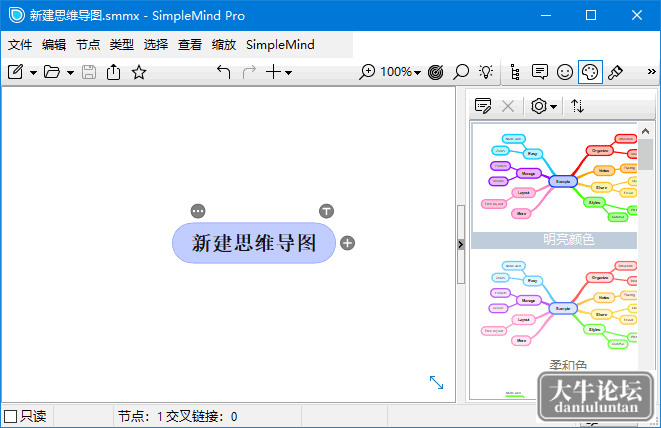Select the 新建思维导图 central node

click(x=254, y=243)
